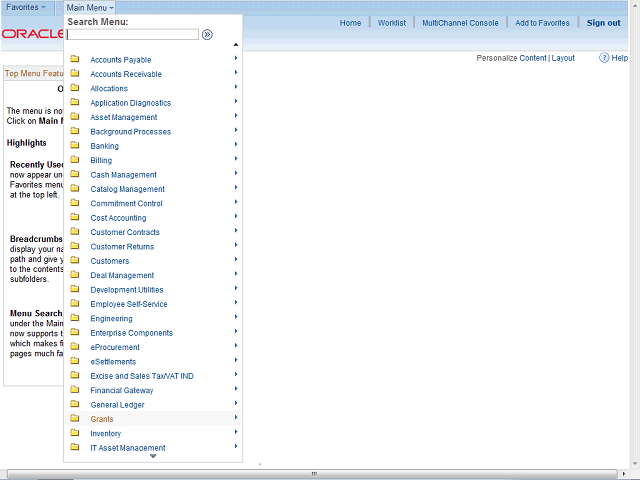Screen dimensions: 640x480
Task: Expand the Asset Management submenu arrow
Action: (x=236, y=116)
